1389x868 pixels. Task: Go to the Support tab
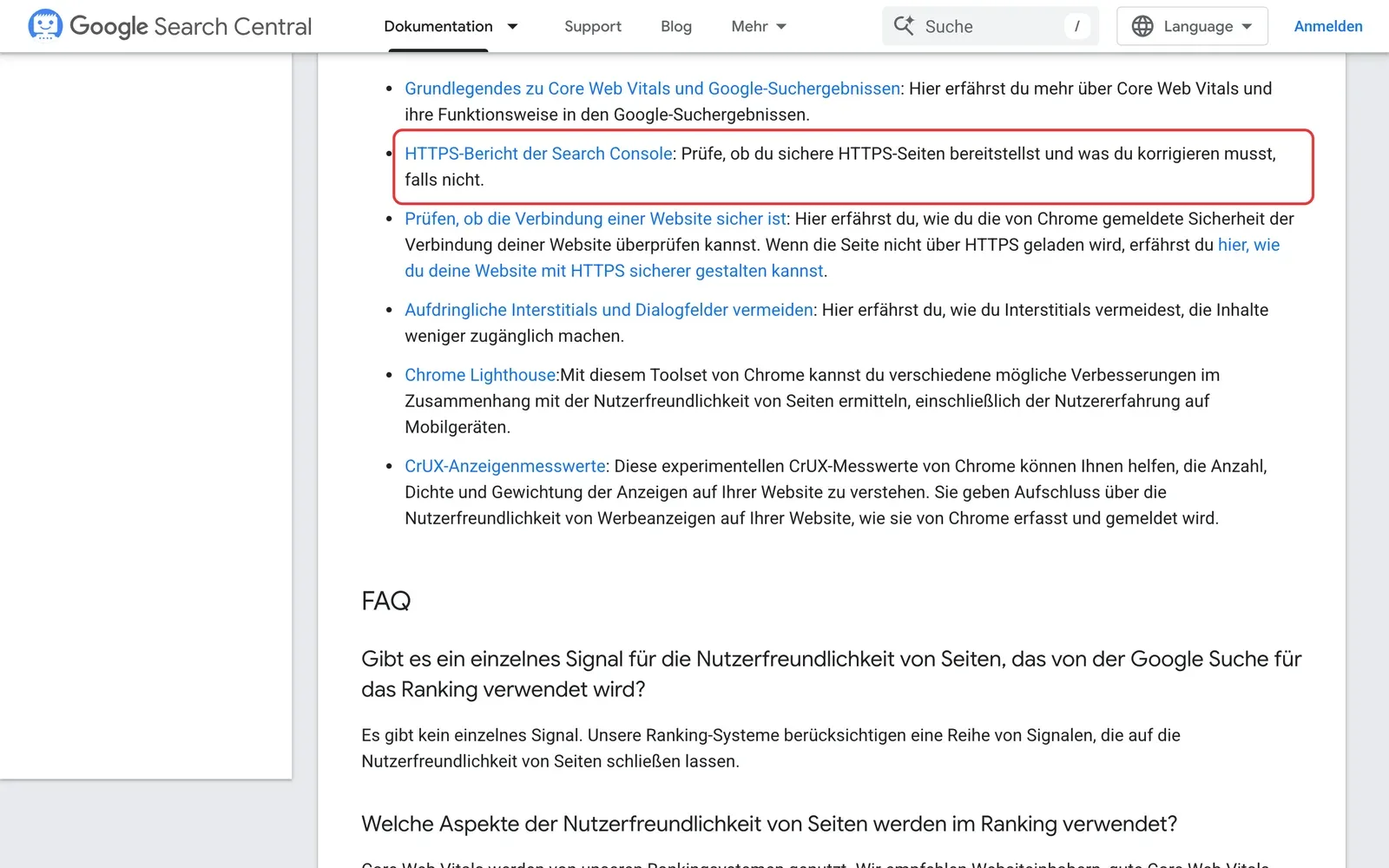coord(593,26)
